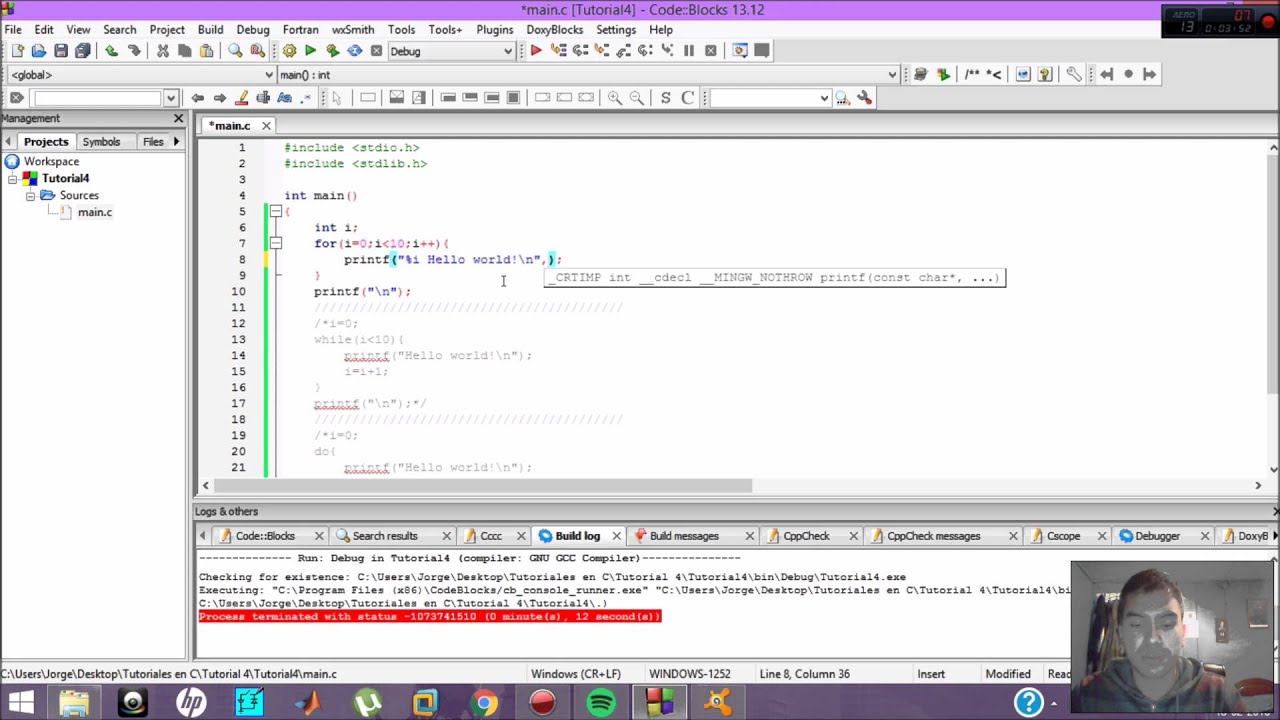Image resolution: width=1280 pixels, height=720 pixels.
Task: Redo the last undone edit
Action: (x=133, y=51)
